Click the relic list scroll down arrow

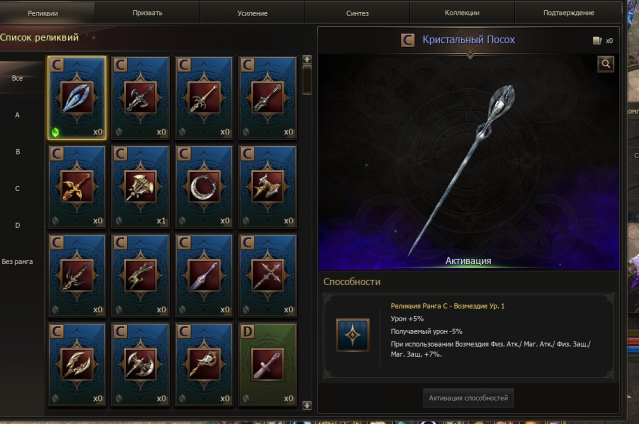[307, 405]
